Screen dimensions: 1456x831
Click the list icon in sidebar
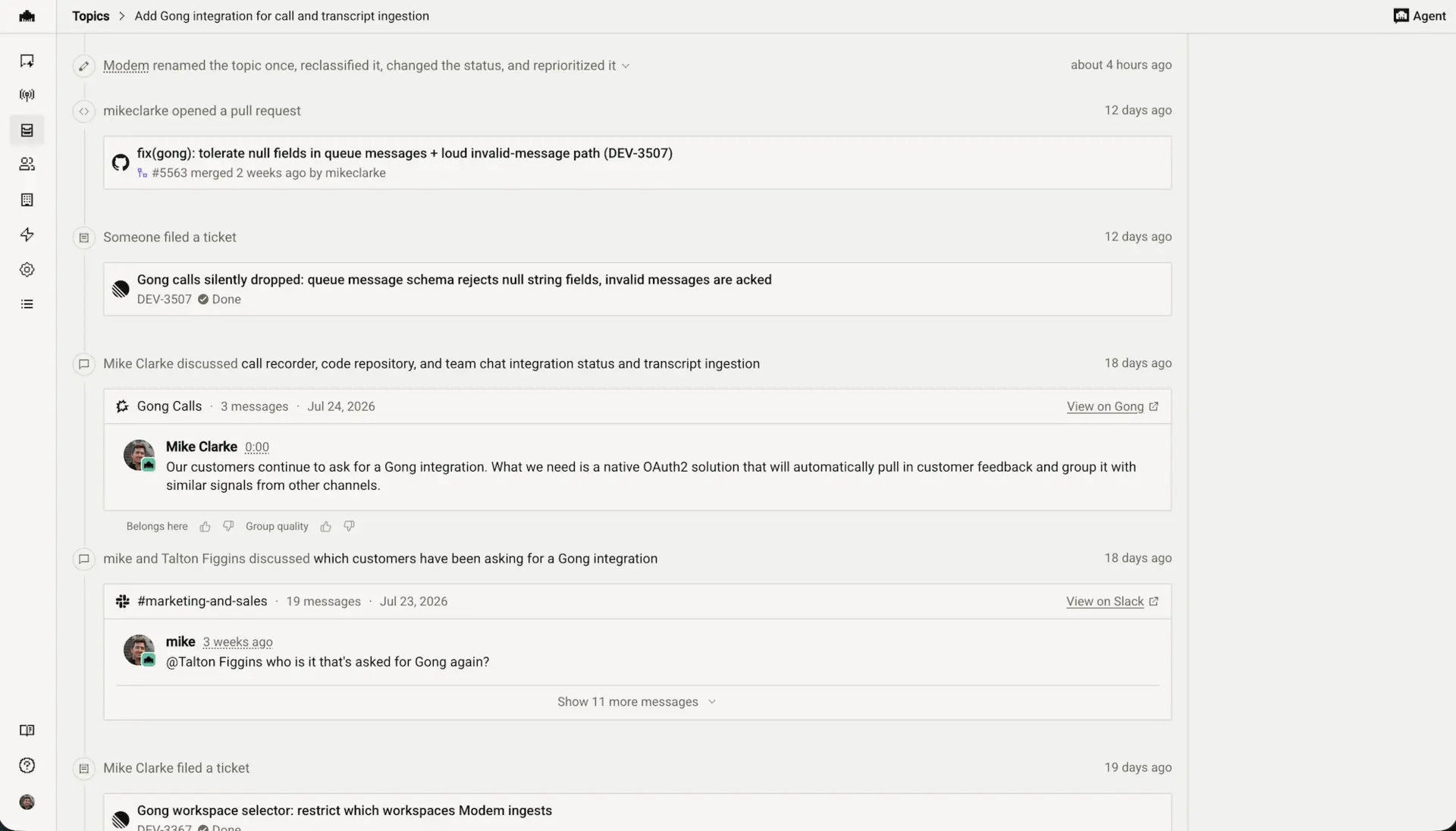coord(27,305)
